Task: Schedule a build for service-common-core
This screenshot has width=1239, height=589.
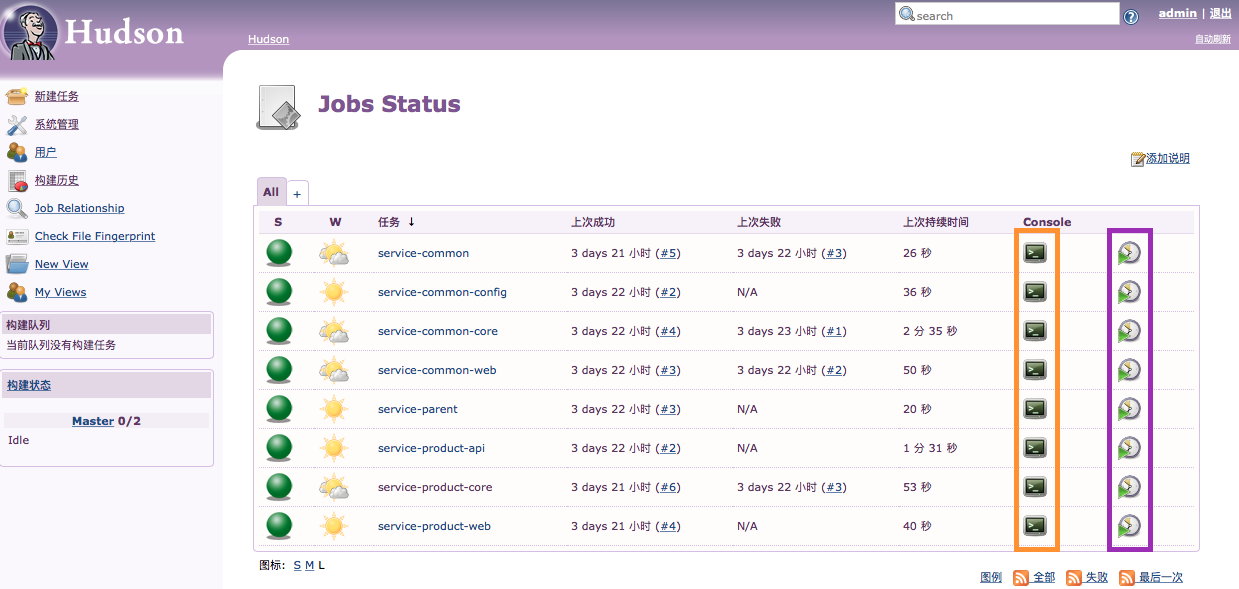Action: pyautogui.click(x=1129, y=331)
